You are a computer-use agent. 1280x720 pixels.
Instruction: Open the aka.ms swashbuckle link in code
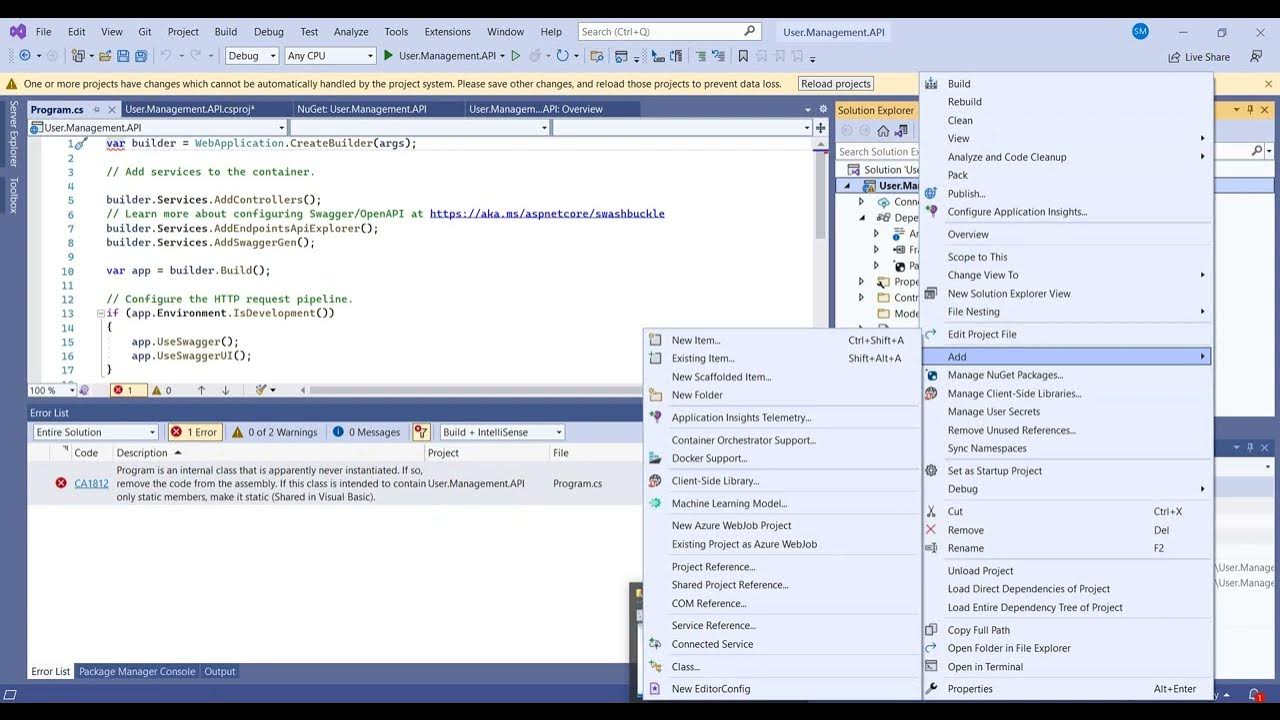click(547, 213)
